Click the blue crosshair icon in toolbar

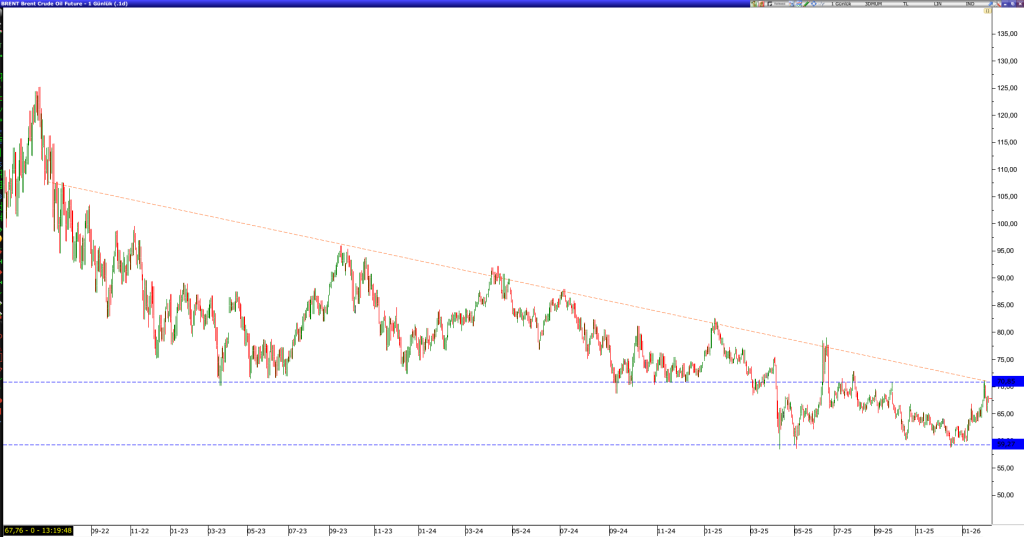[814, 4]
